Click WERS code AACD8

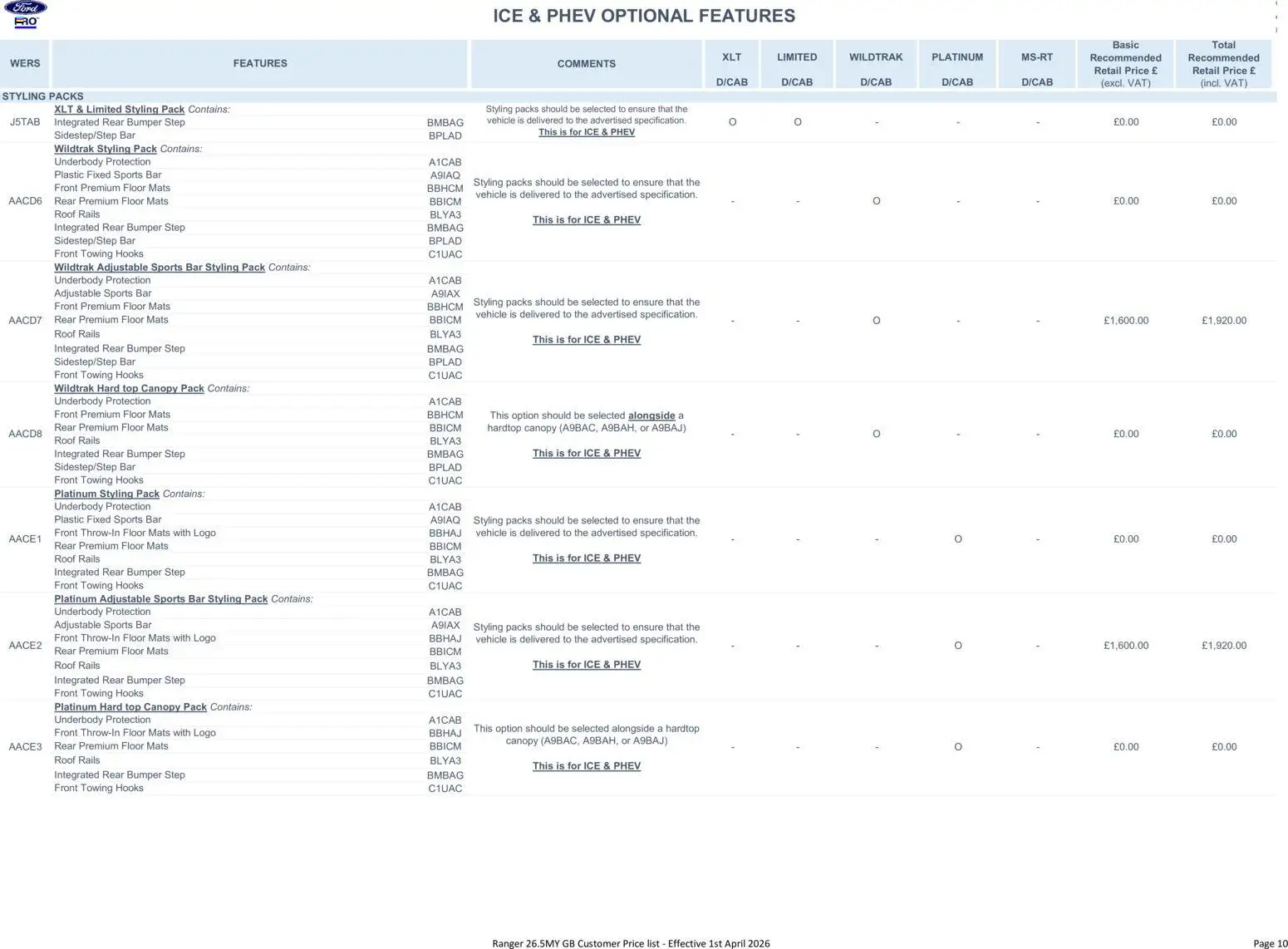coord(25,434)
